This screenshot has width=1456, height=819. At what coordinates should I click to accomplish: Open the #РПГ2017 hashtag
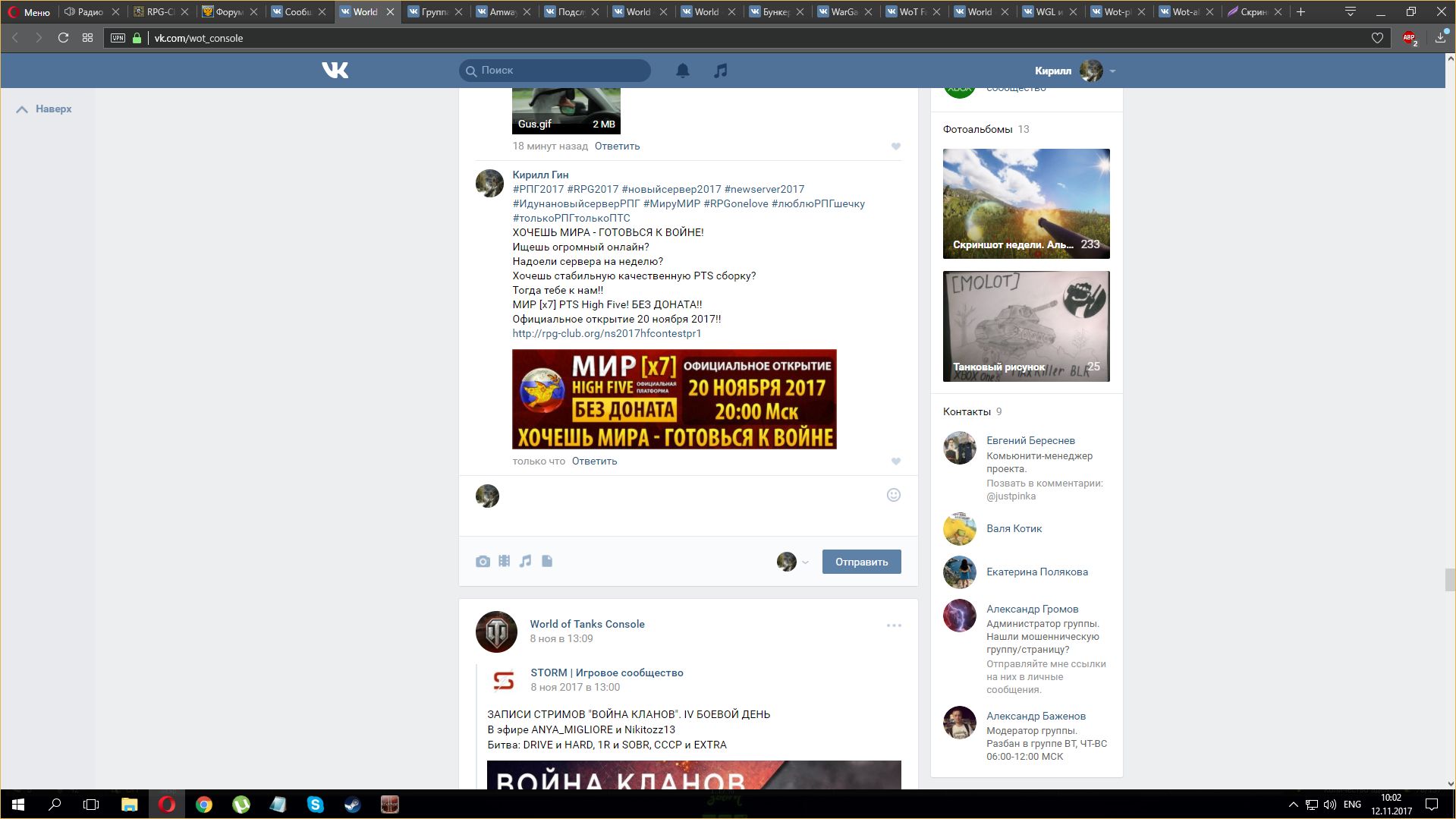click(538, 189)
